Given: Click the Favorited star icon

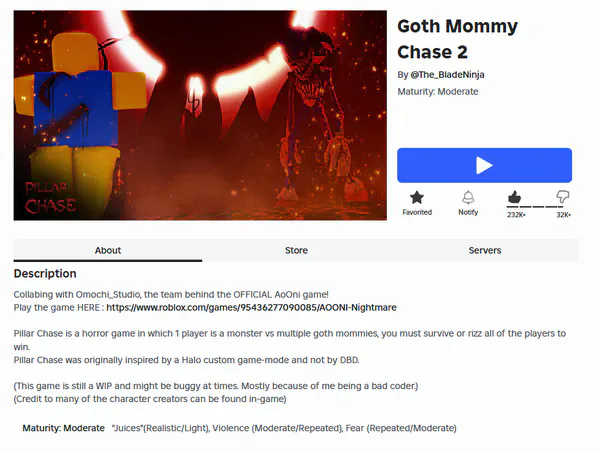Looking at the screenshot, I should click(417, 197).
